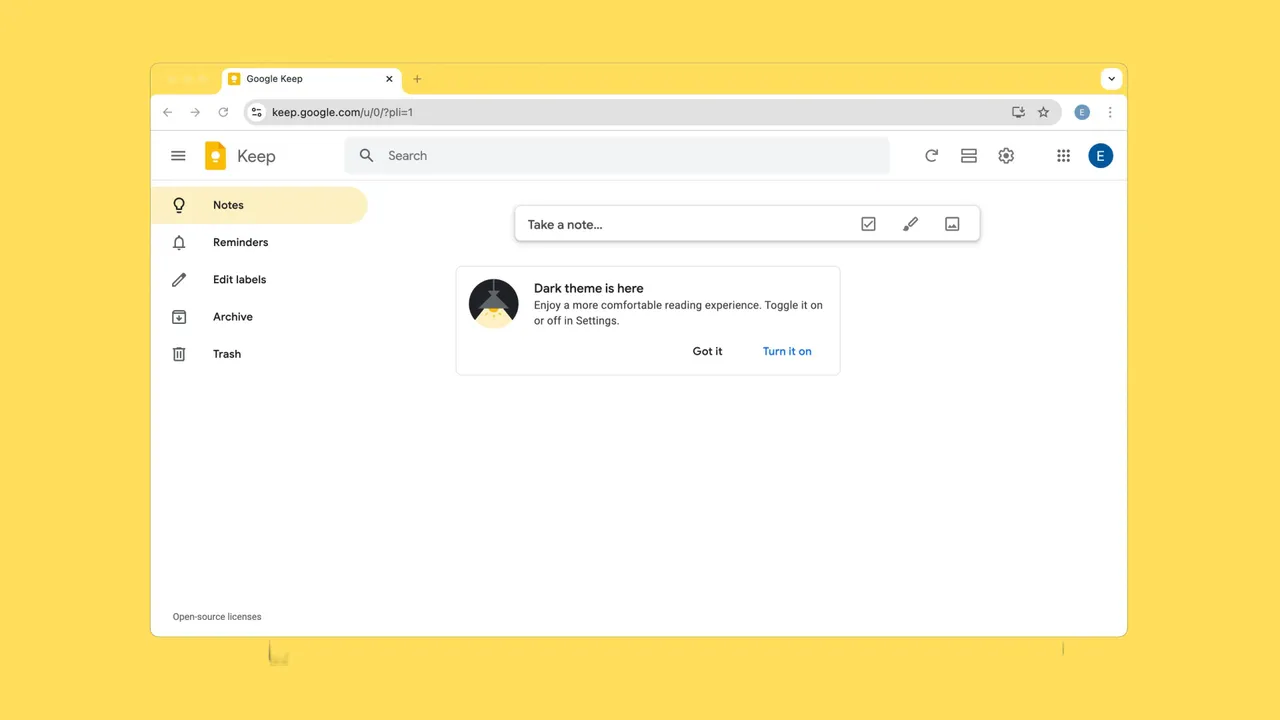Click the refresh icon in Keep header
This screenshot has width=1280, height=720.
point(931,156)
